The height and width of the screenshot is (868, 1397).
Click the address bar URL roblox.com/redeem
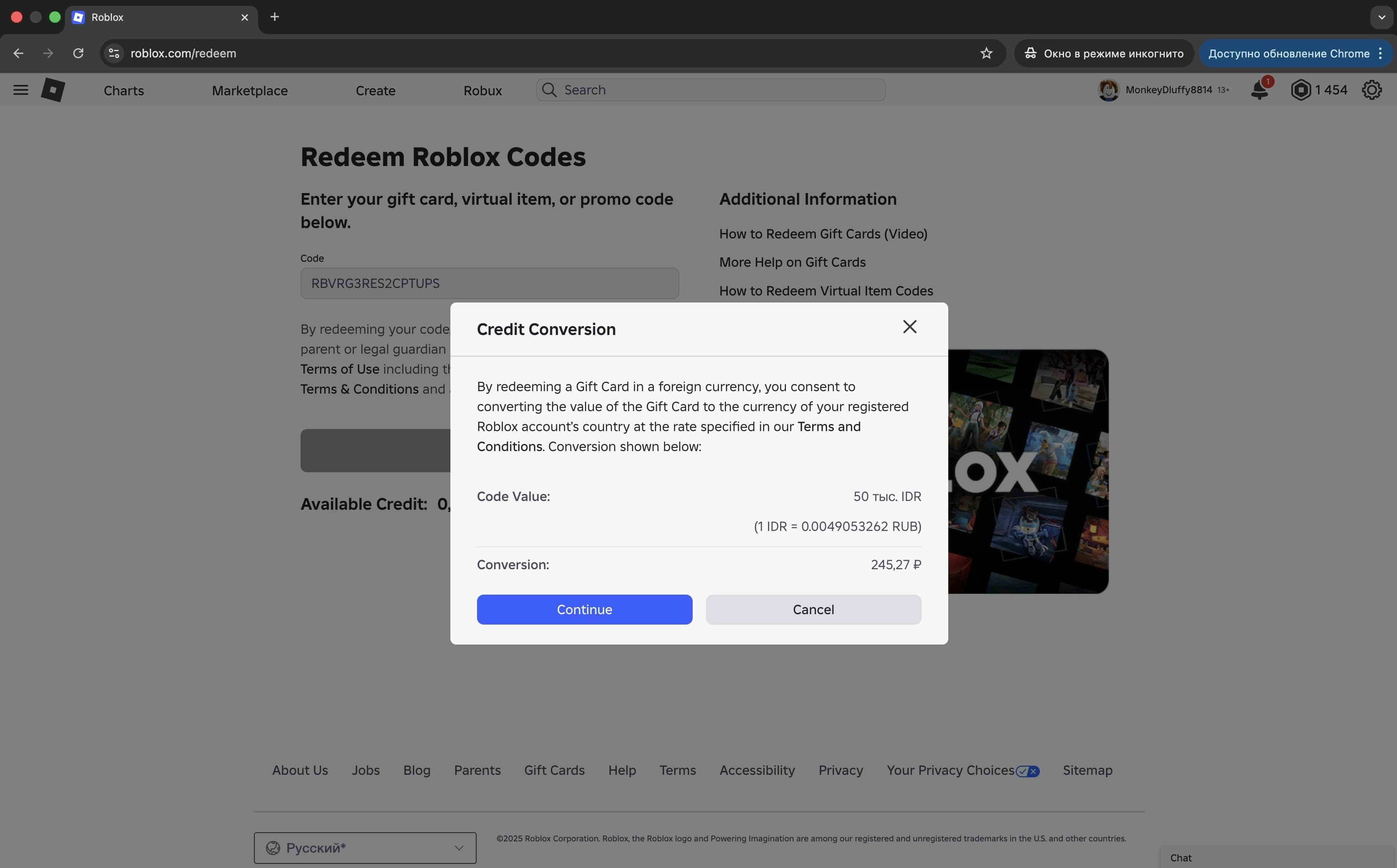point(184,53)
